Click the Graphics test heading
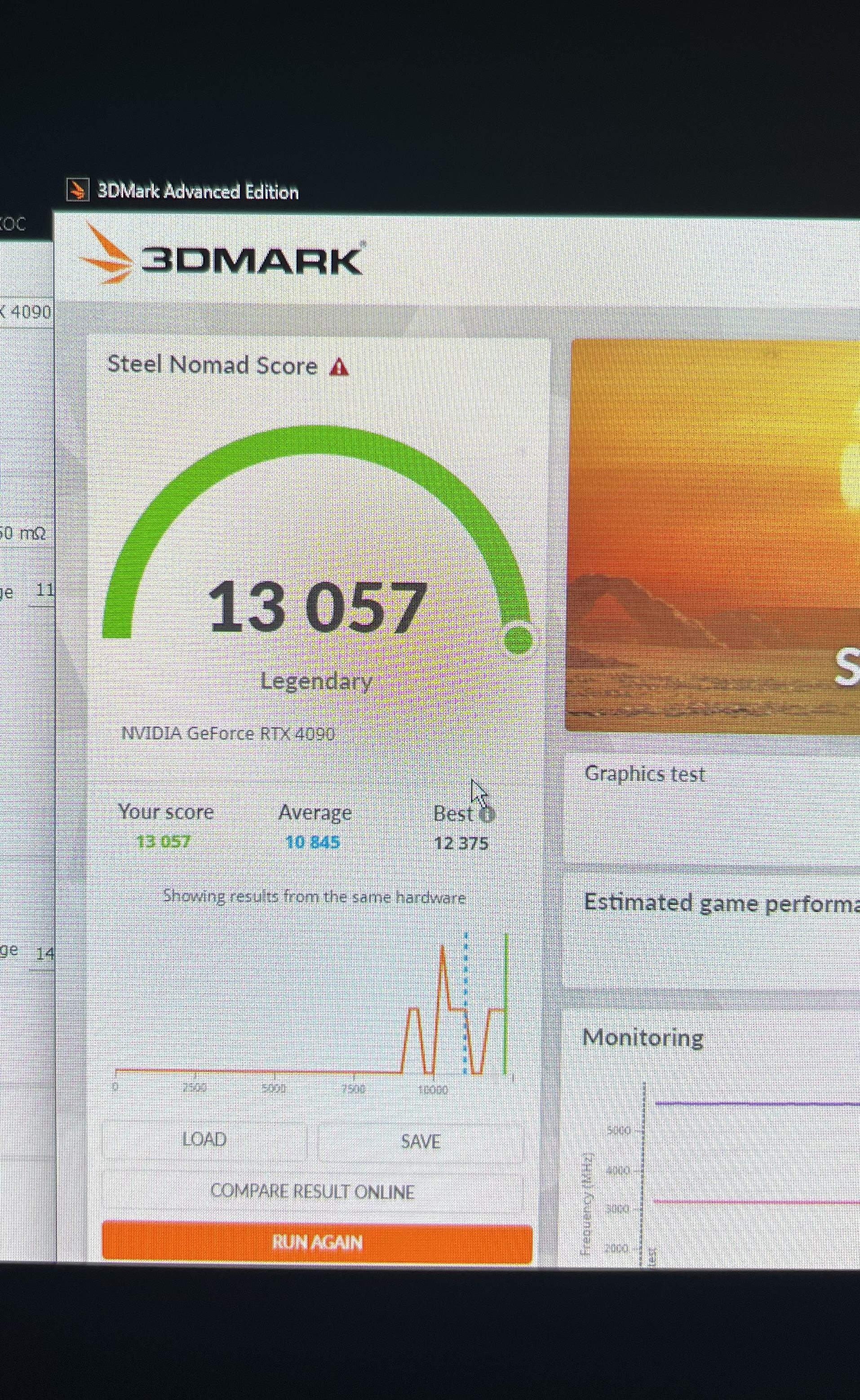Viewport: 860px width, 1400px height. point(645,773)
